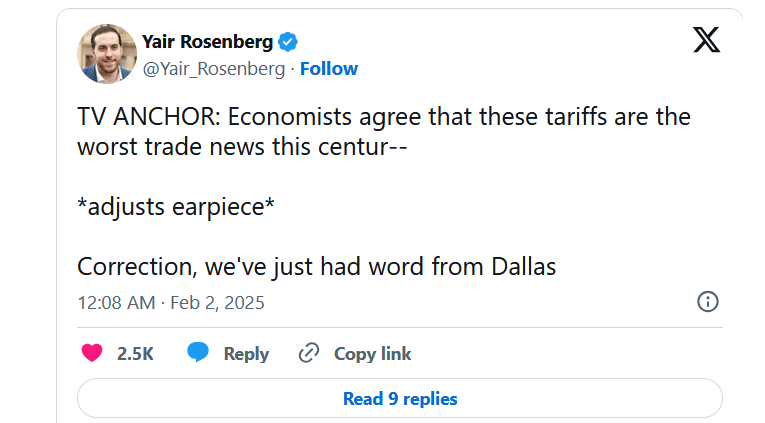Image resolution: width=765 pixels, height=423 pixels.
Task: Open the tweet info circle icon
Action: coord(707,302)
